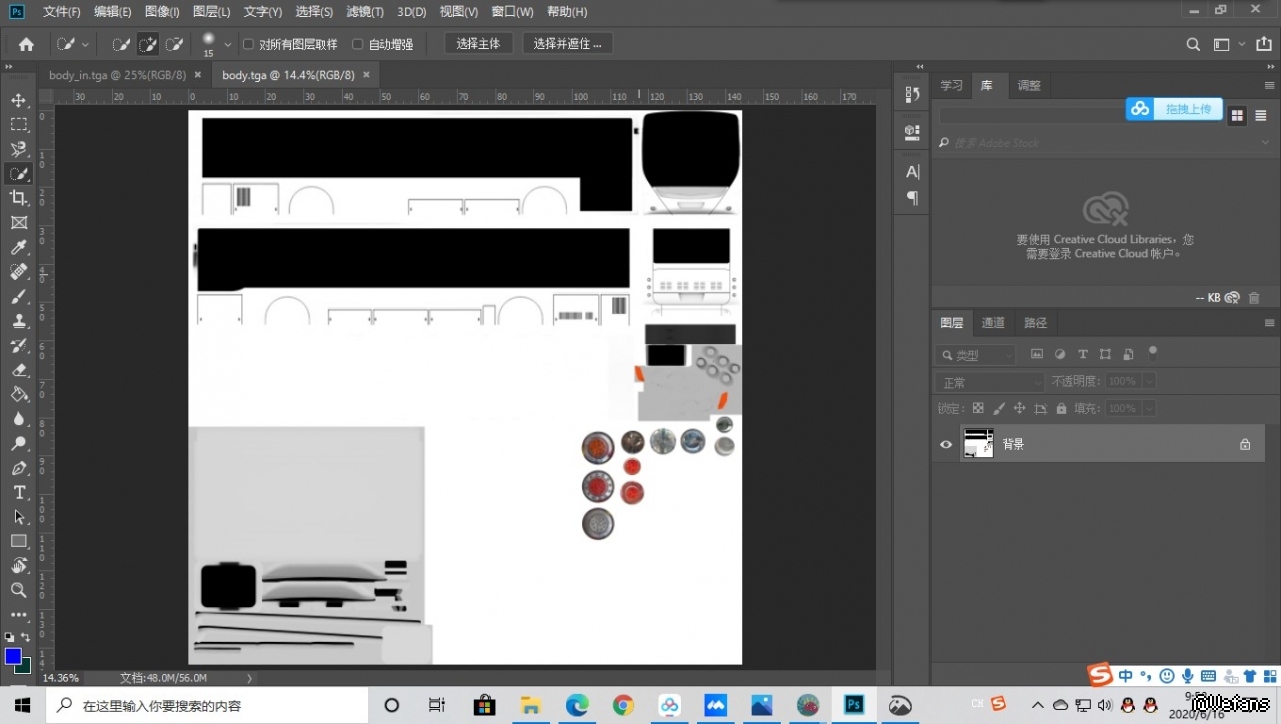The width and height of the screenshot is (1281, 724).
Task: Select the Eraser tool
Action: coord(19,370)
